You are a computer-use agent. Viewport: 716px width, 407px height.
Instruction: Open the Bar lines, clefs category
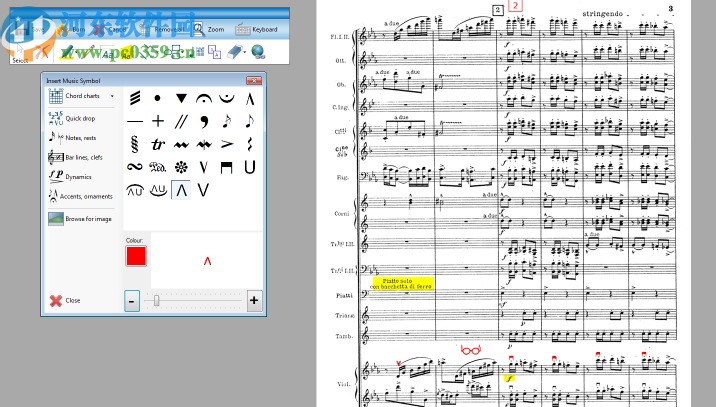pyautogui.click(x=75, y=157)
